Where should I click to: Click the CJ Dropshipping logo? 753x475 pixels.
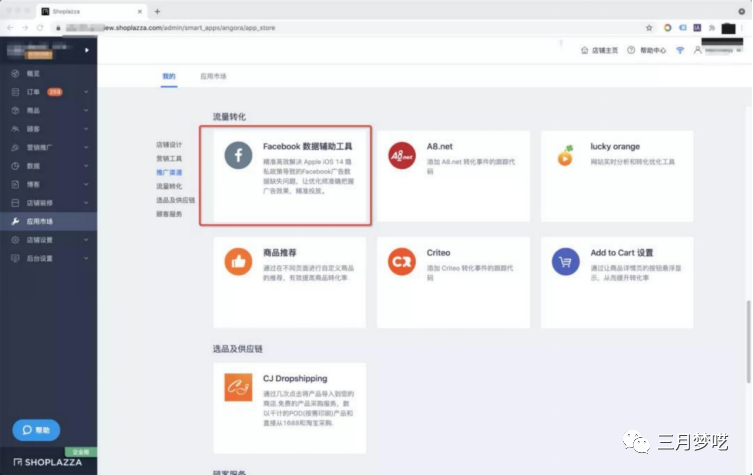tap(238, 387)
